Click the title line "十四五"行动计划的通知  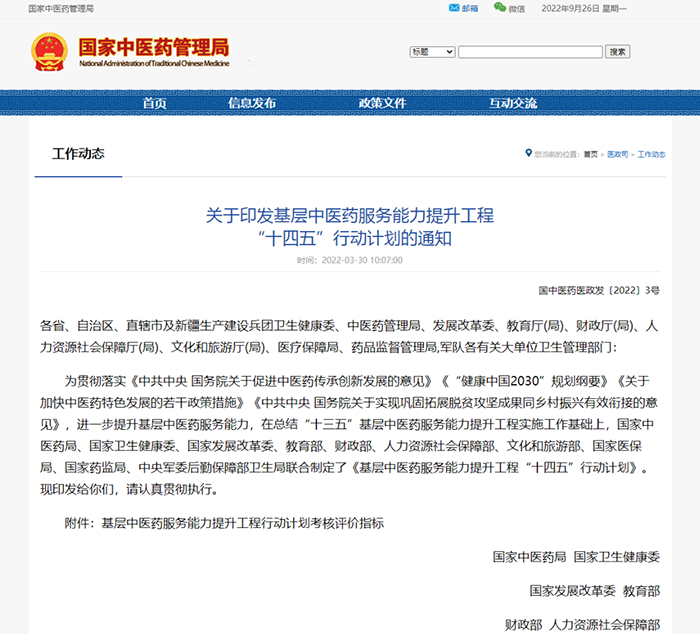pyautogui.click(x=354, y=238)
